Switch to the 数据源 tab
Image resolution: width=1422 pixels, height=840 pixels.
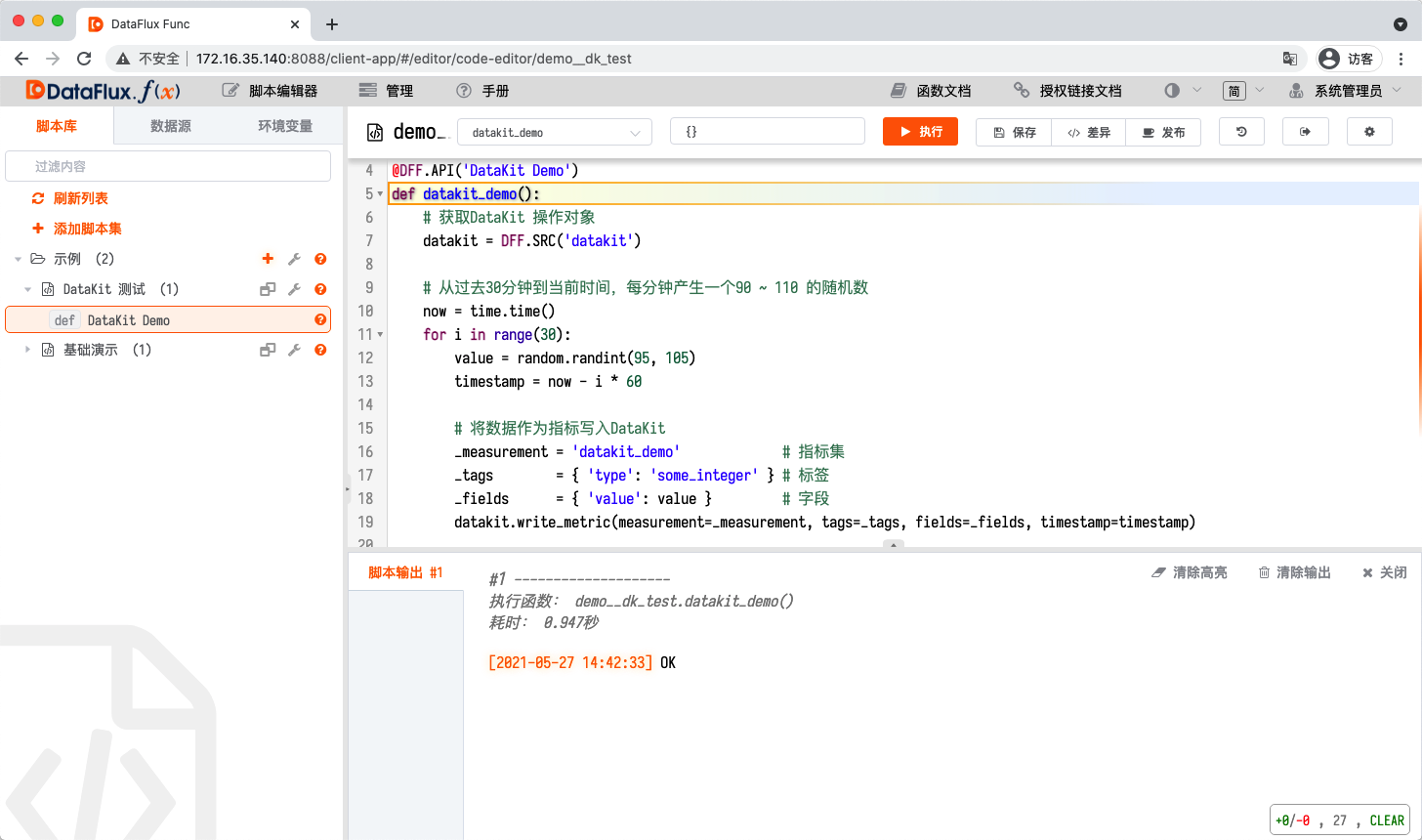point(171,126)
